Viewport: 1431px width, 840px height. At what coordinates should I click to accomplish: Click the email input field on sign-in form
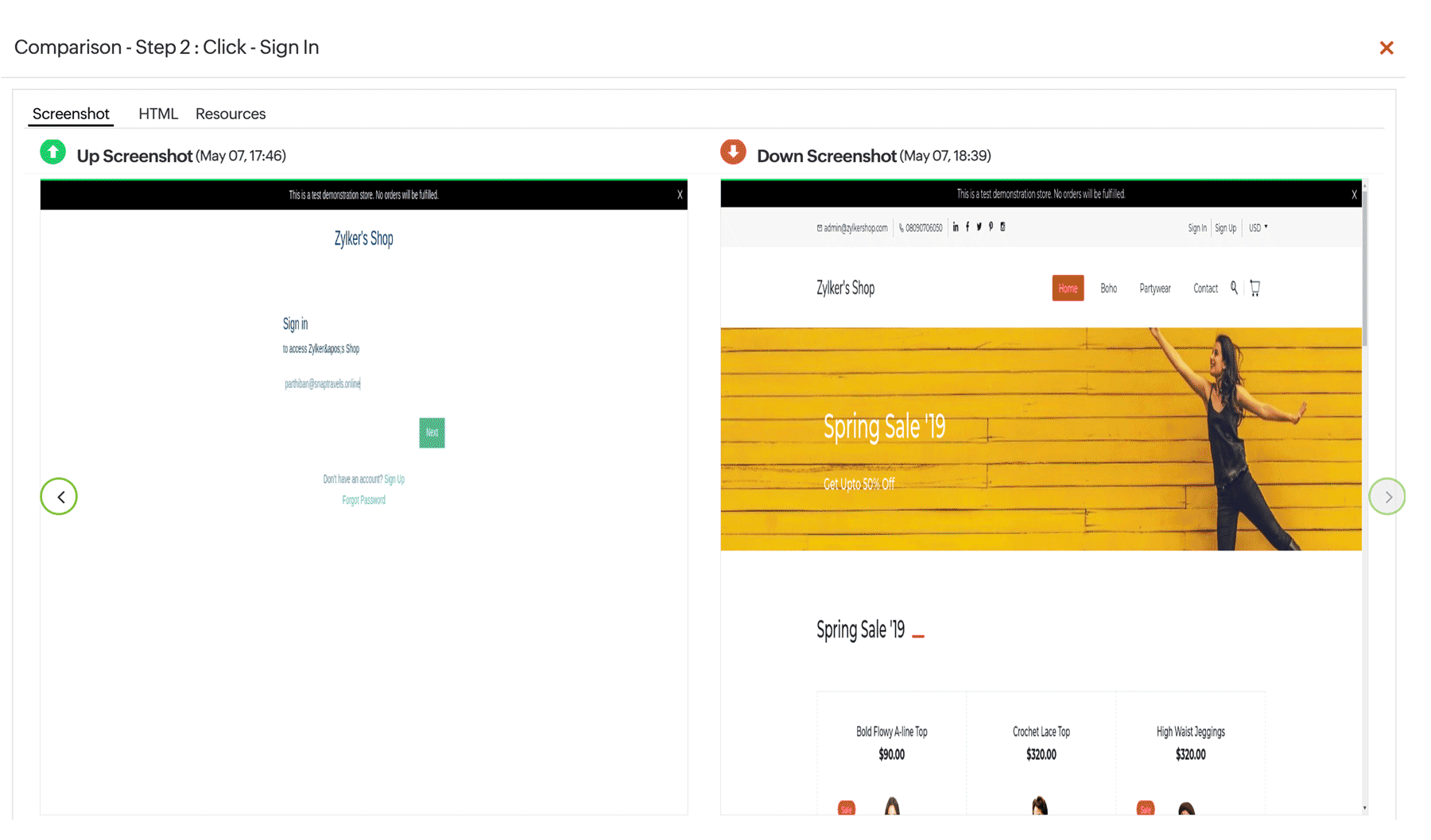click(x=323, y=384)
